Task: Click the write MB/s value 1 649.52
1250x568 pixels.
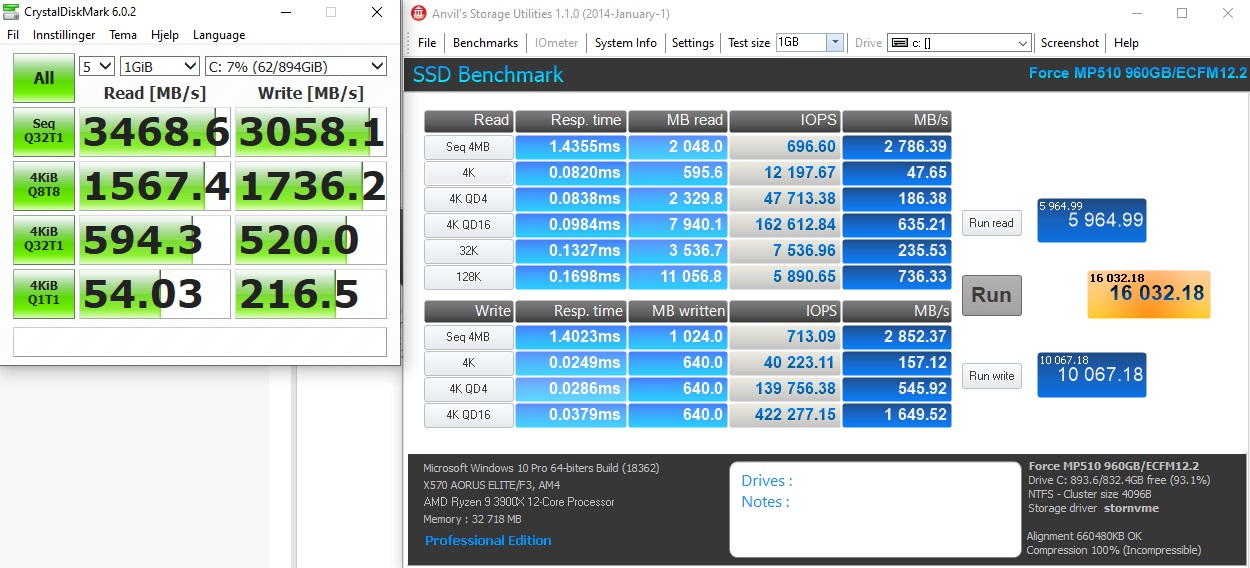Action: point(897,415)
